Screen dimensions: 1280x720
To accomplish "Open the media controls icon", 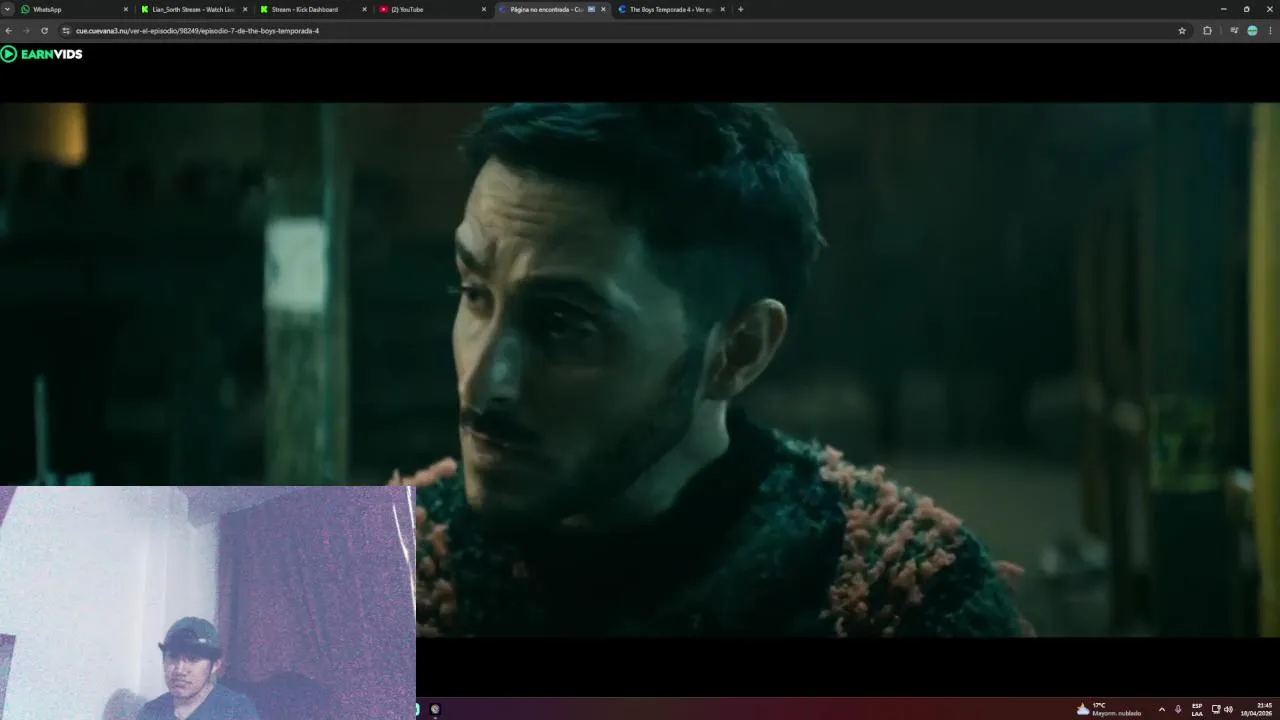I will [x=1233, y=31].
